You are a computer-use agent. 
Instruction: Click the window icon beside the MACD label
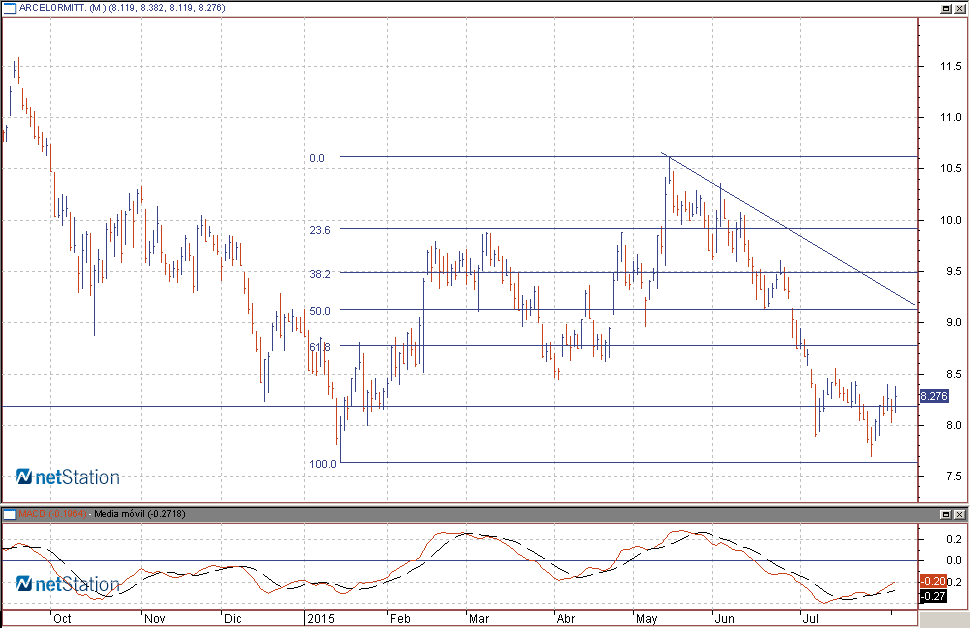coord(10,514)
